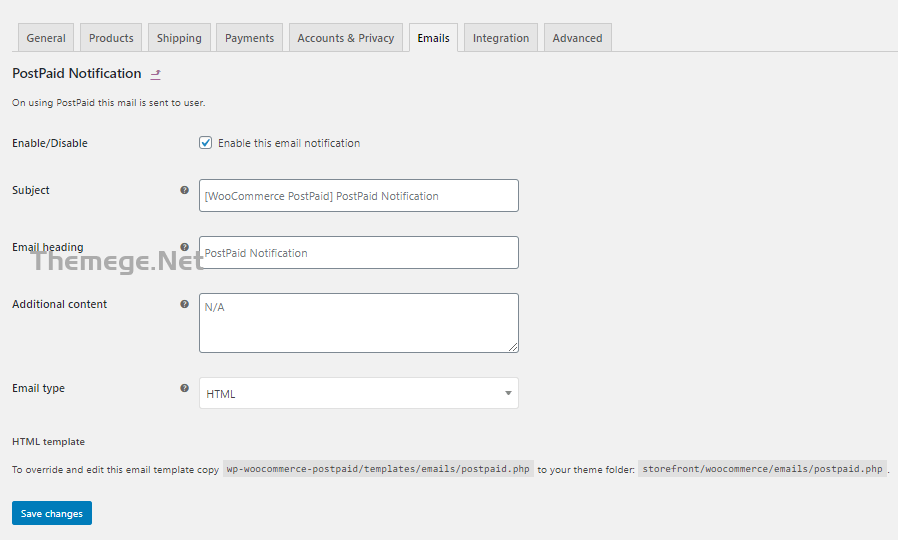Click the Additional content textarea resize handle
Viewport: 898px width, 540px height.
[513, 347]
